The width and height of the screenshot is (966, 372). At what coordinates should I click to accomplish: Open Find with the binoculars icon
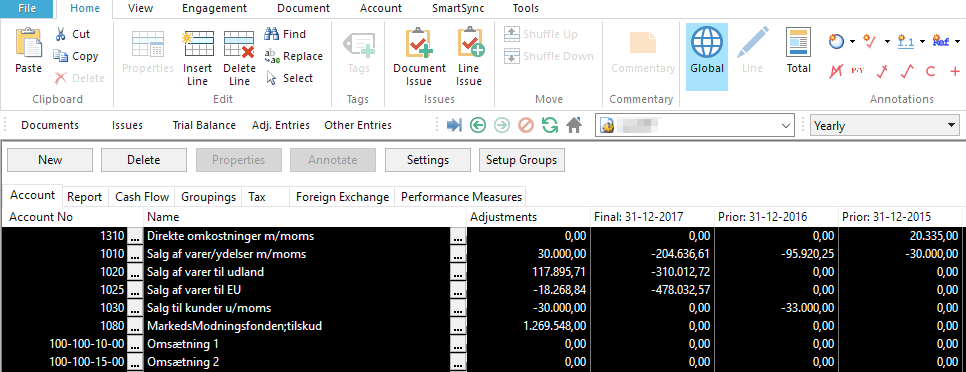tap(272, 34)
